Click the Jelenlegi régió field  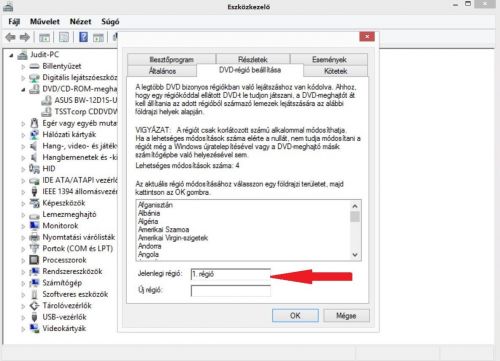click(231, 274)
